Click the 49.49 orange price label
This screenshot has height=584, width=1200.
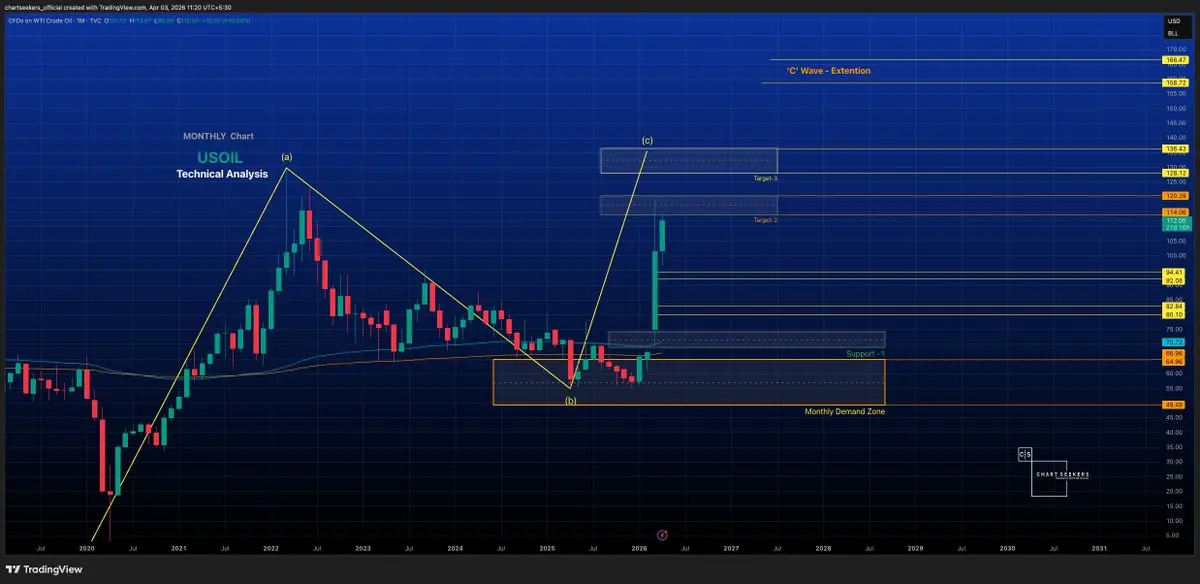(x=1174, y=405)
